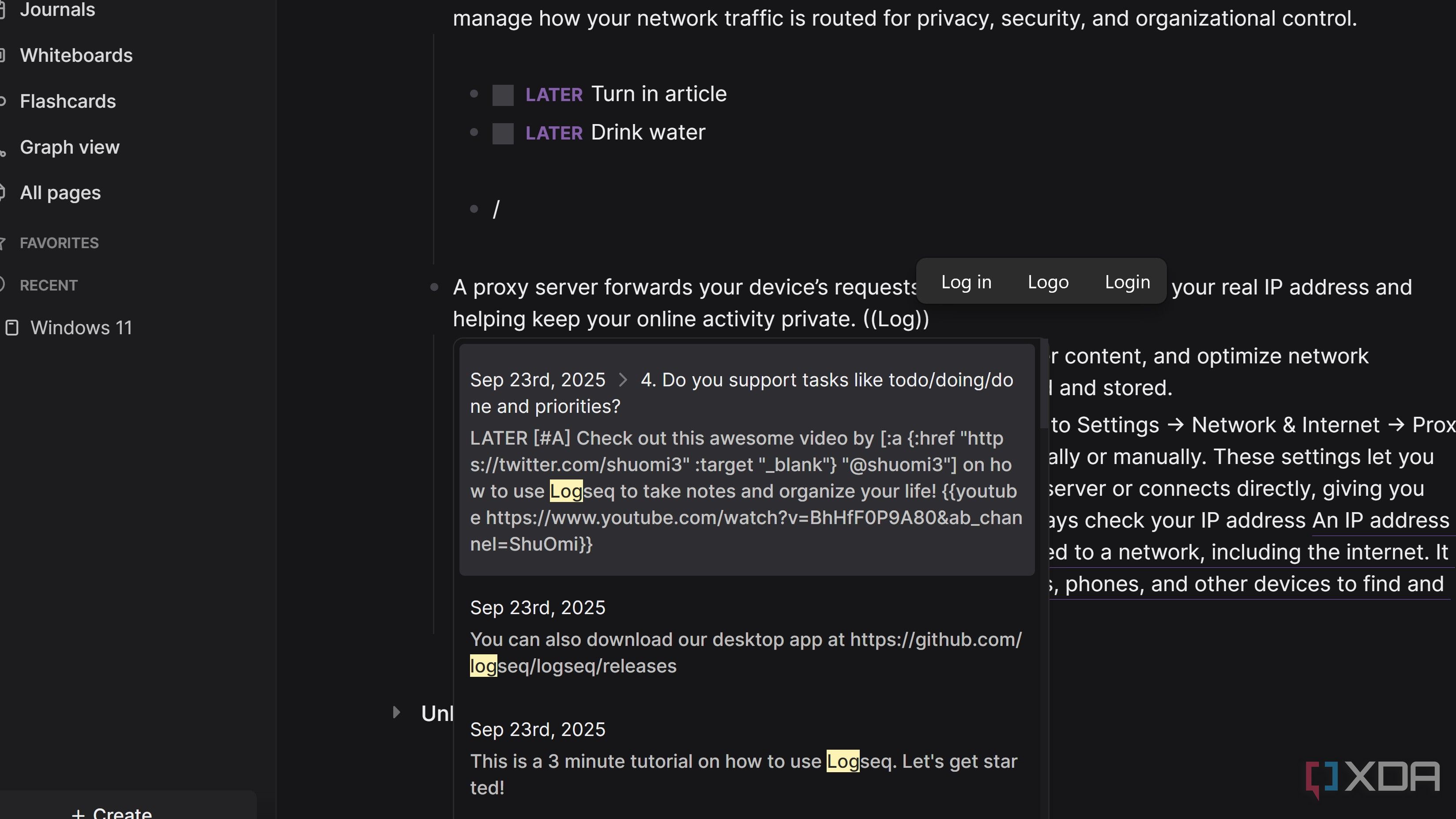Click the page icon beside Windows 11

12,328
